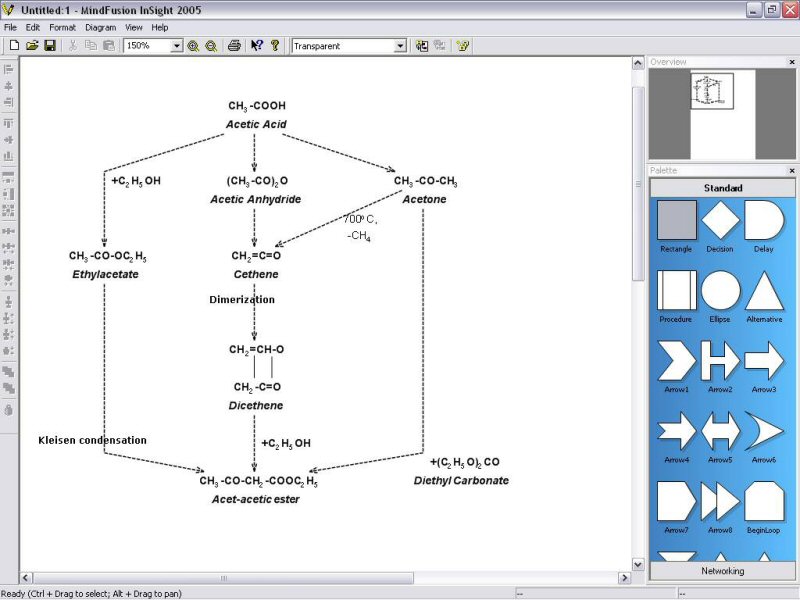Choose the Ellipse shape from the palette
Screen dimensions: 800x600
[x=720, y=290]
